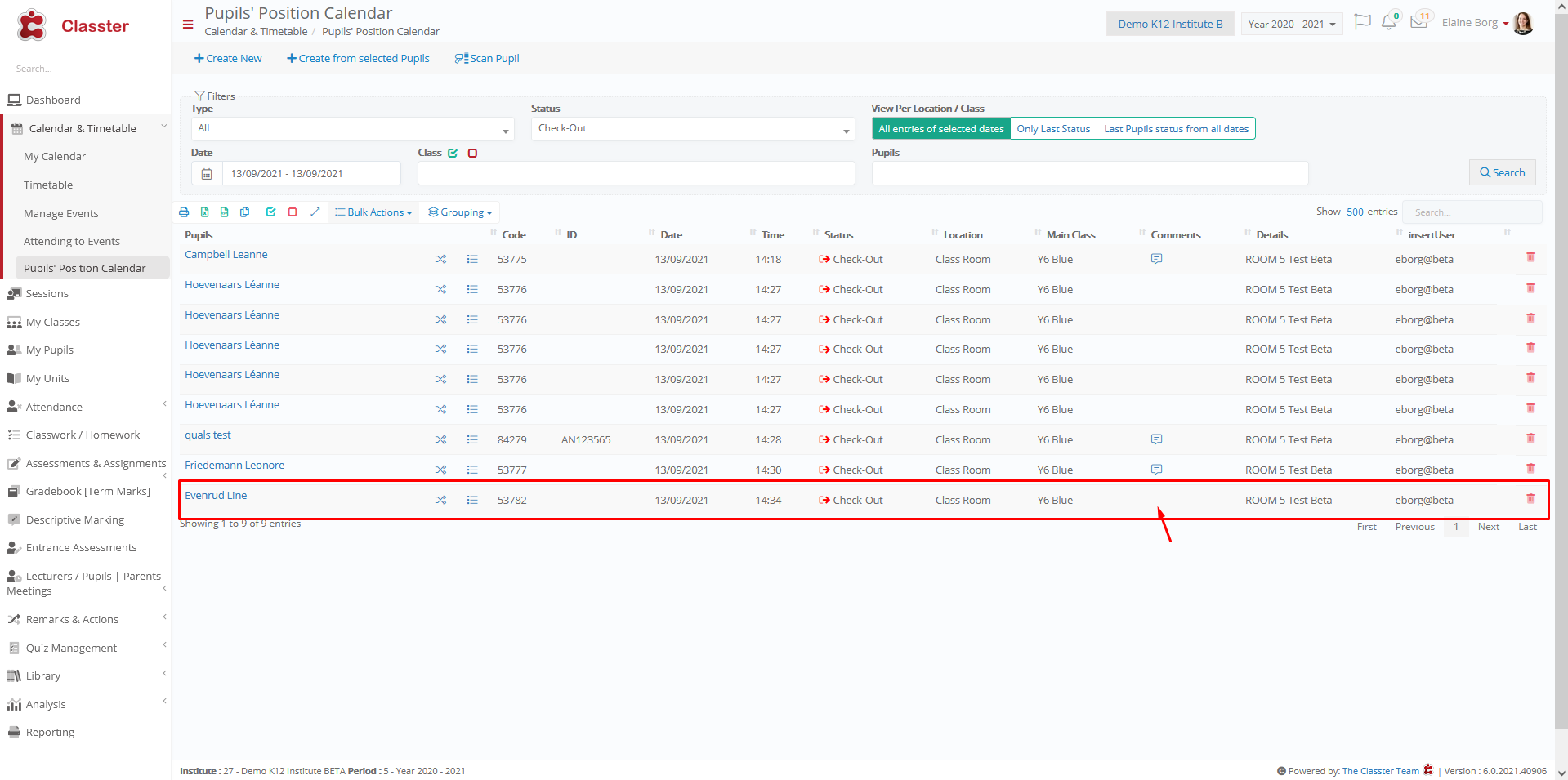Image resolution: width=1568 pixels, height=780 pixels.
Task: Export the table to CSV file
Action: (x=225, y=212)
